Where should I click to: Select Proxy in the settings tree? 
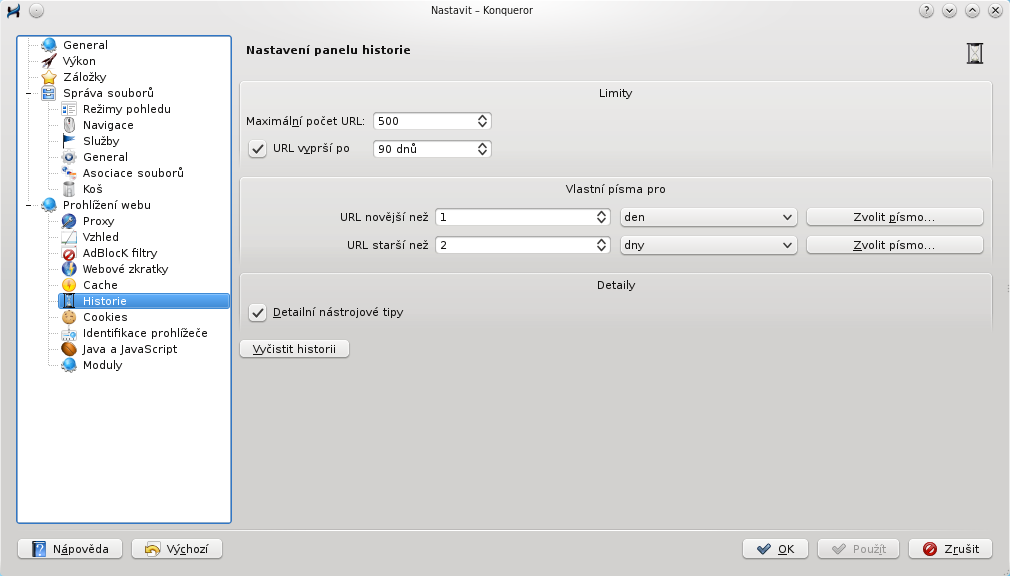98,221
